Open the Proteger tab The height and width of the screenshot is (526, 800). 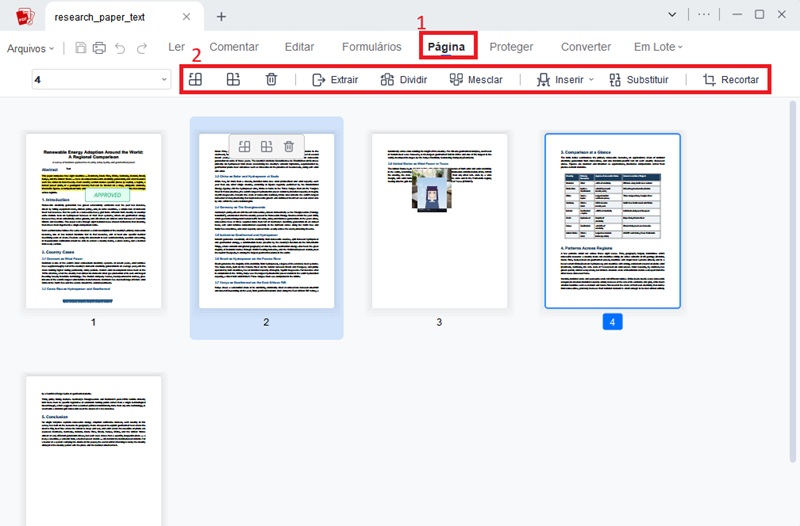pos(511,47)
